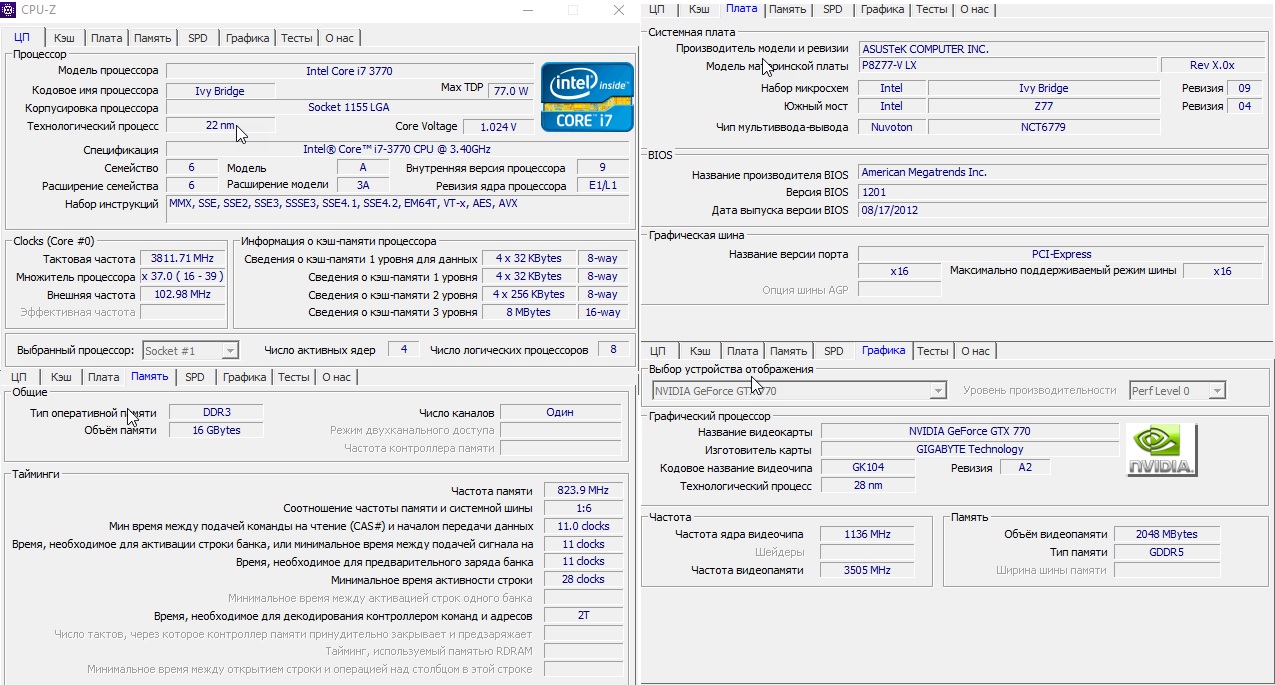The height and width of the screenshot is (685, 1275).
Task: Open the Кэш tab above Выбор устройства отображения
Action: [701, 351]
